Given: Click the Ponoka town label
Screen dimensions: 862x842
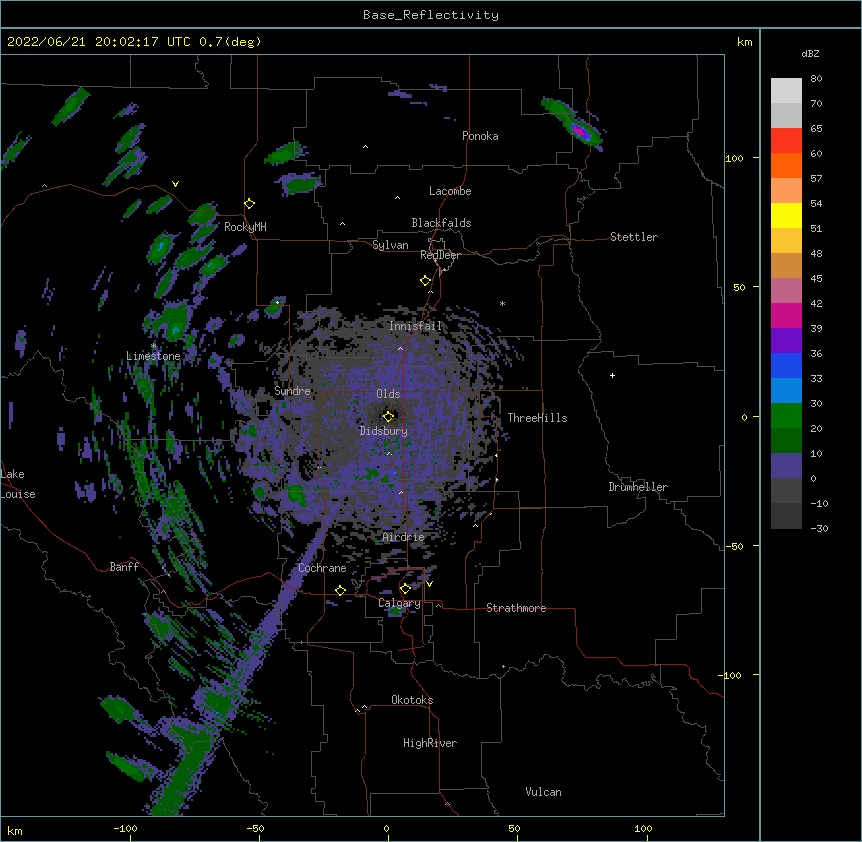Looking at the screenshot, I should (480, 136).
